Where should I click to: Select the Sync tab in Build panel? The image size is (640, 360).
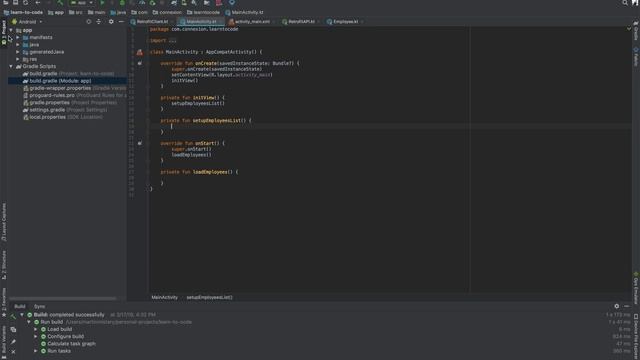tap(40, 307)
